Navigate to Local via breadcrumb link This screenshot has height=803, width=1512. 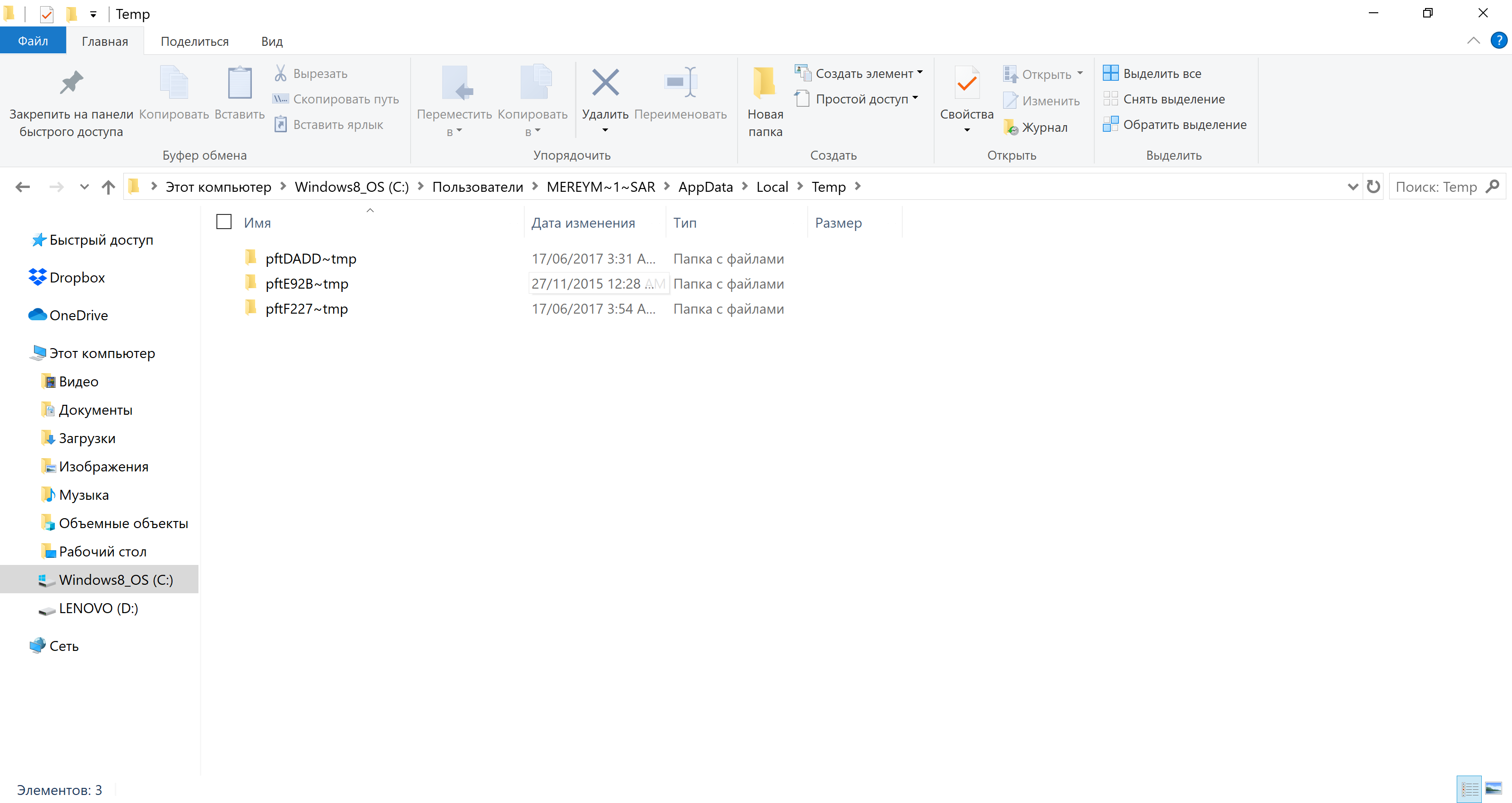point(772,187)
